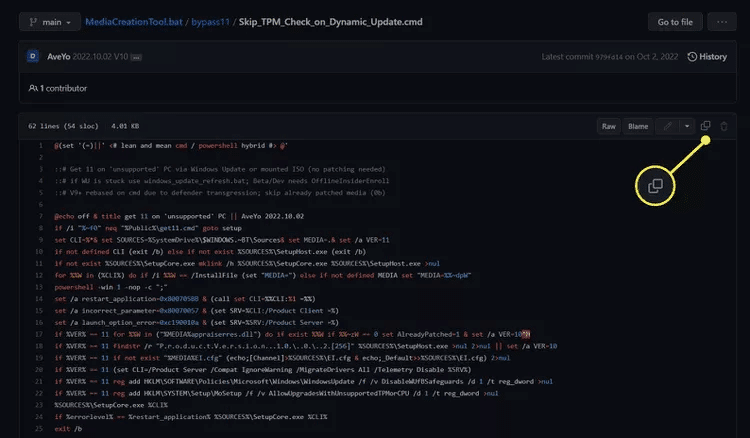Open the AveYo author profile link
750x438 pixels.
[58, 56]
